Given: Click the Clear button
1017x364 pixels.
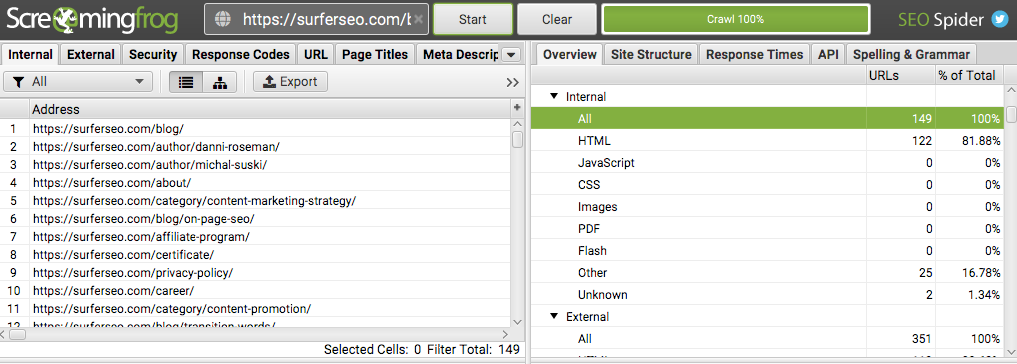Looking at the screenshot, I should (556, 19).
